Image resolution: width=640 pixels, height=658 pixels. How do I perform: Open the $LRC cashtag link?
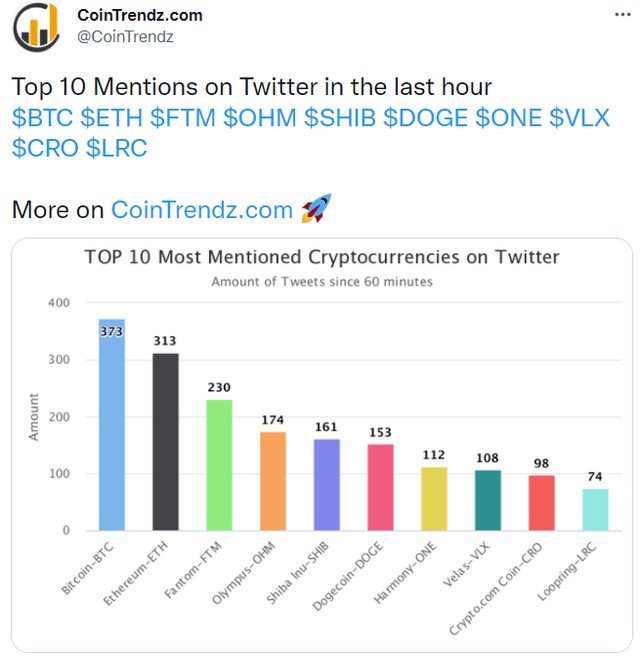click(x=116, y=149)
